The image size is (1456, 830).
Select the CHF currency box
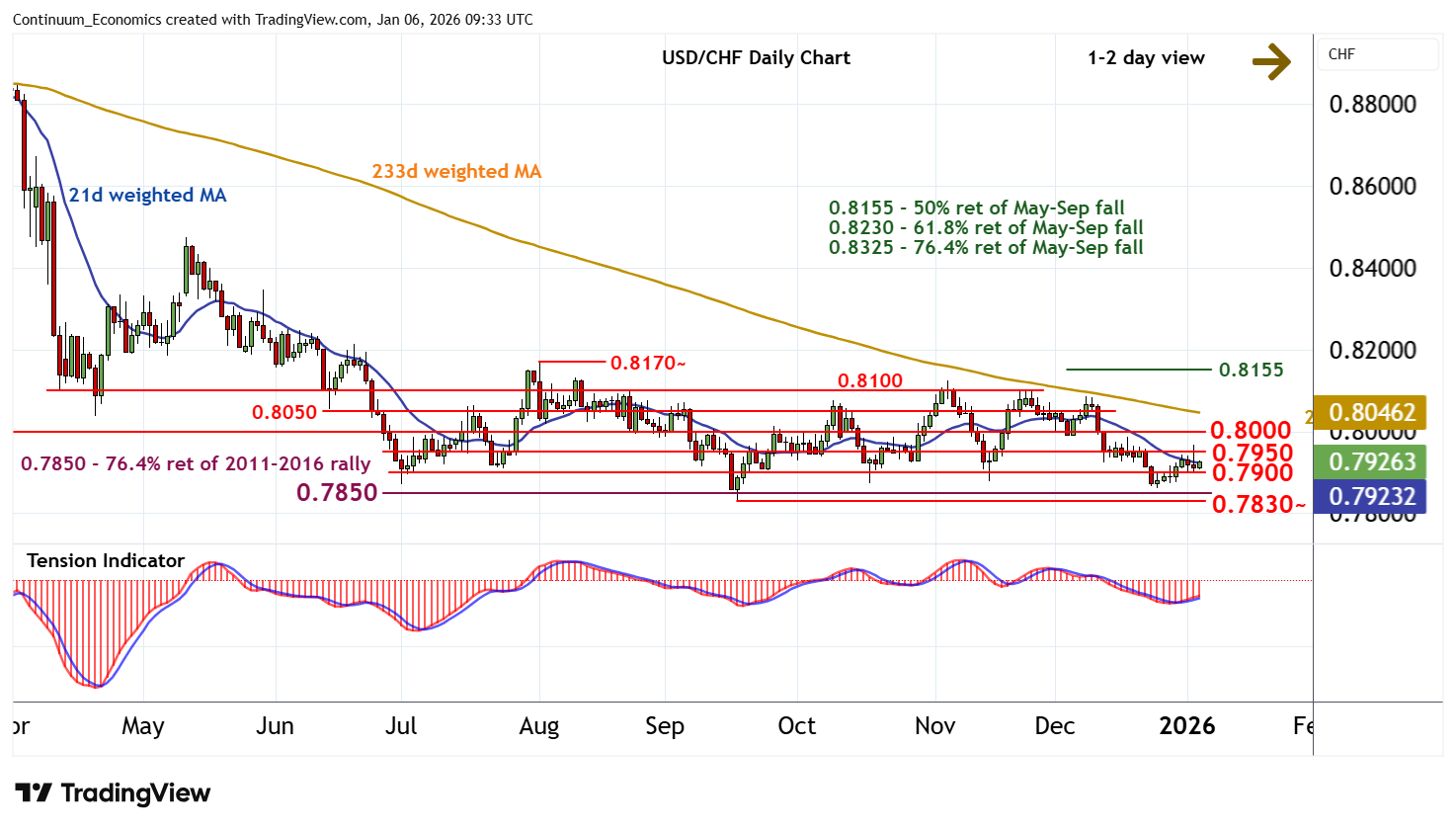pyautogui.click(x=1378, y=54)
